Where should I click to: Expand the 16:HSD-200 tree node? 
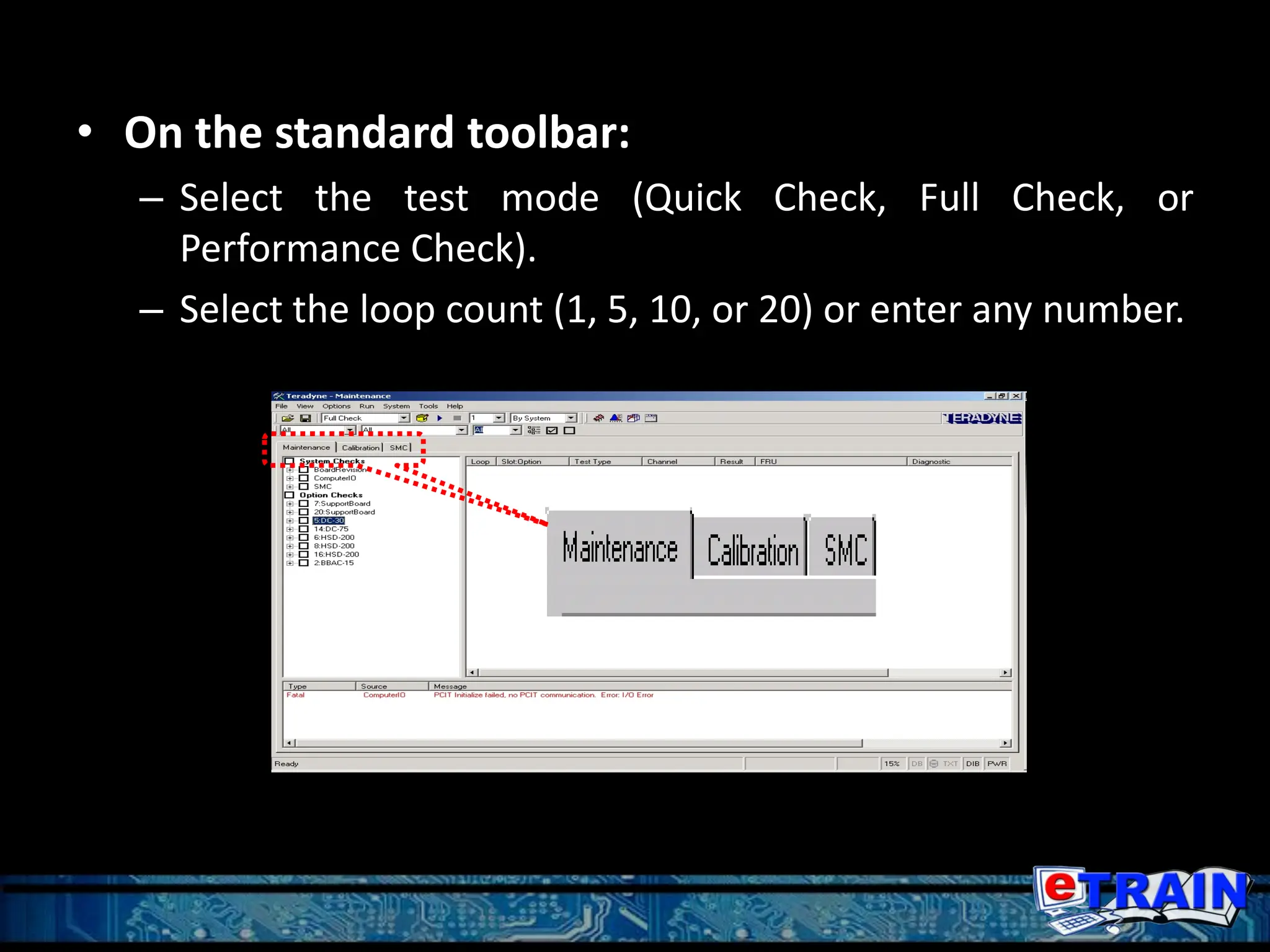[x=290, y=555]
